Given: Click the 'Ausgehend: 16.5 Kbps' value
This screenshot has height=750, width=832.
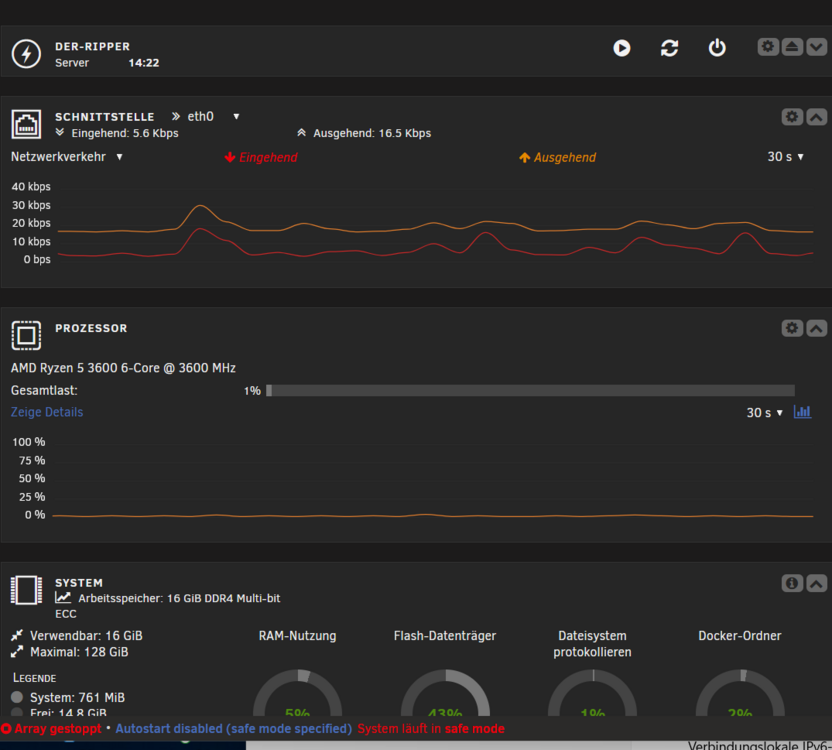Looking at the screenshot, I should click(x=372, y=133).
